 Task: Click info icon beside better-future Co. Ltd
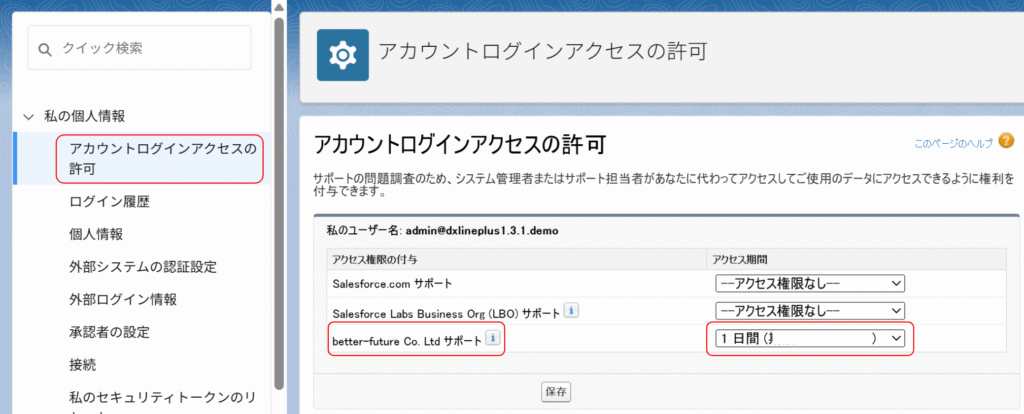coord(491,340)
